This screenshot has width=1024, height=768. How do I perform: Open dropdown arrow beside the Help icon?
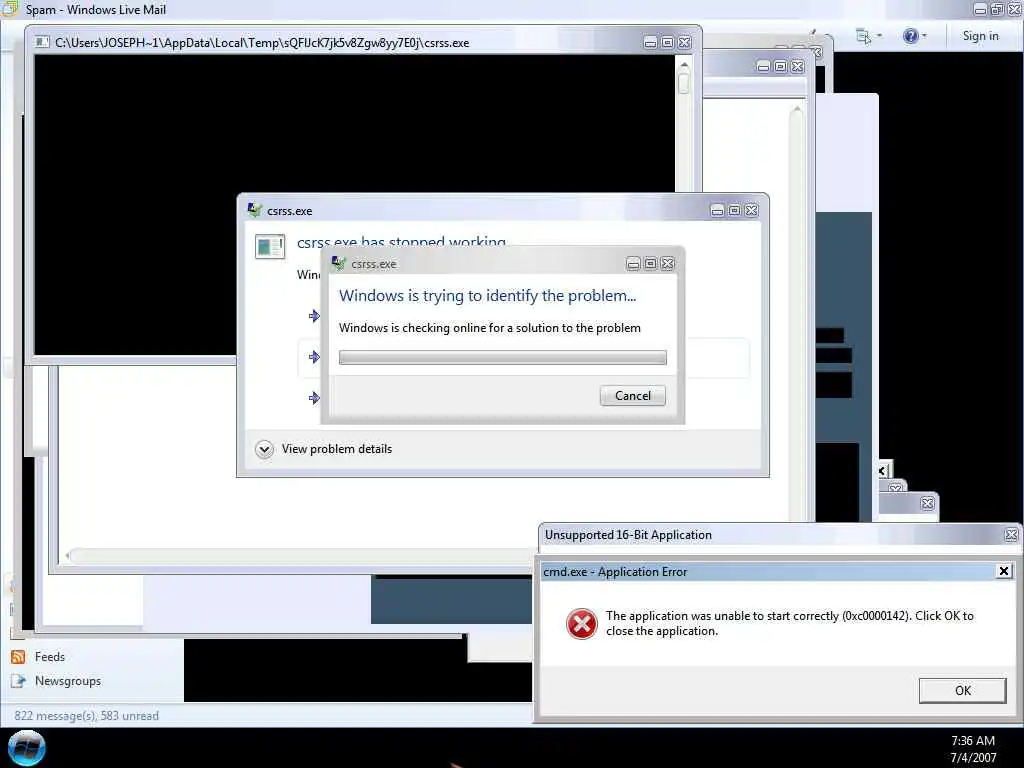924,36
